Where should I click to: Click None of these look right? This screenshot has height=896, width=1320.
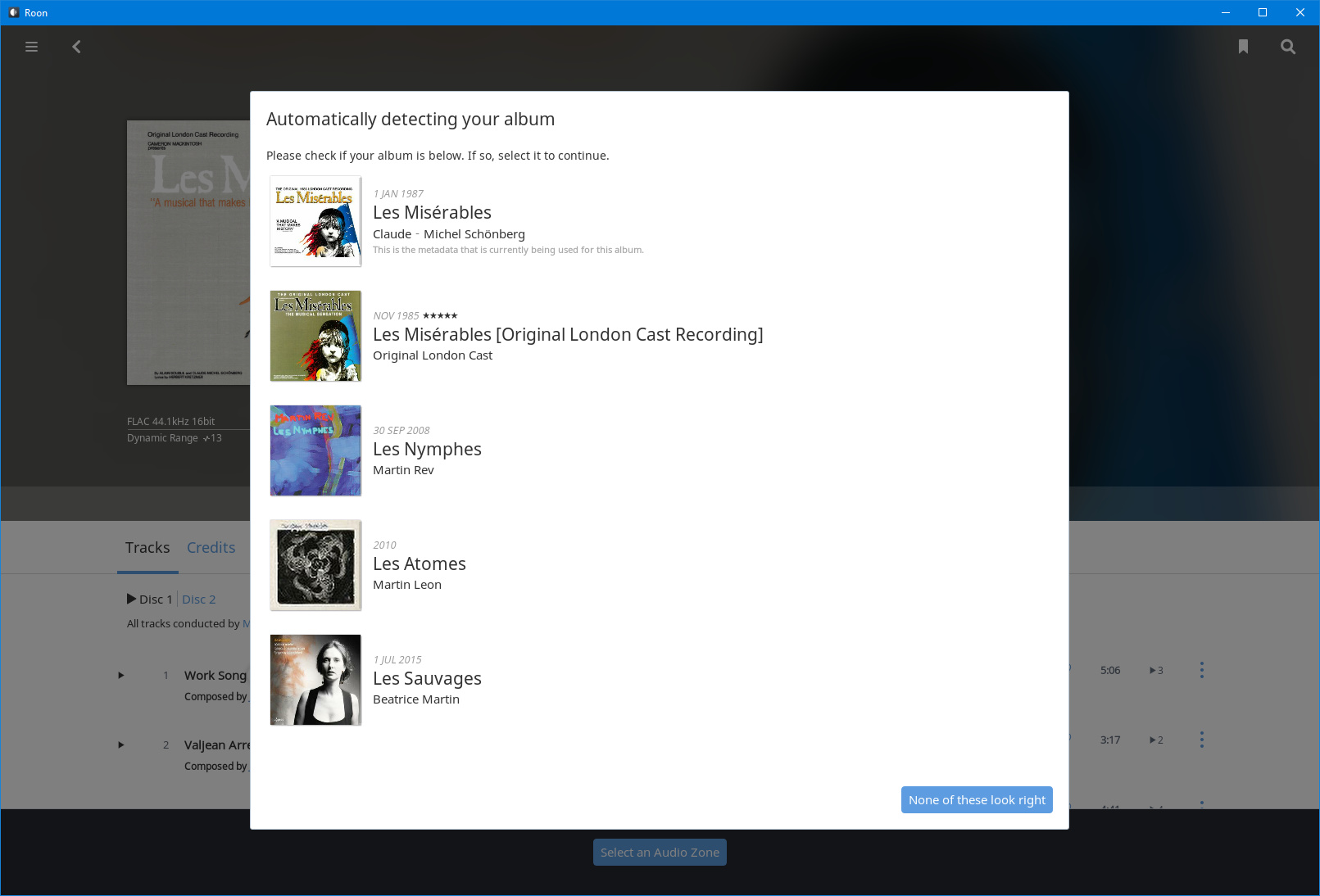point(977,800)
